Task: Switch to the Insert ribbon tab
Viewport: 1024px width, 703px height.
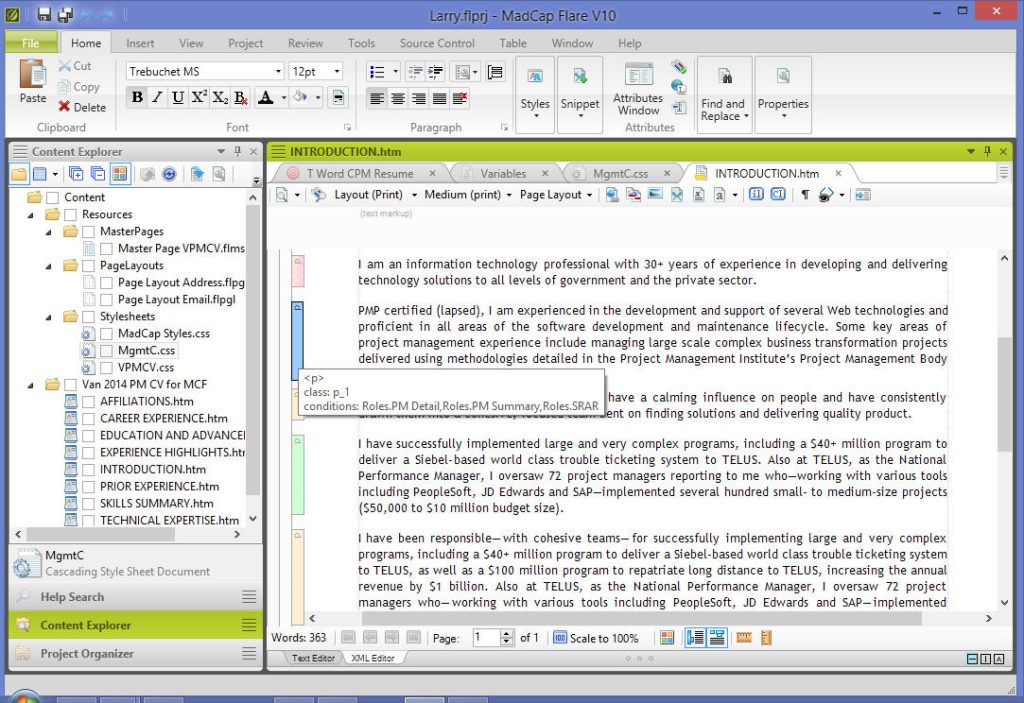Action: [x=140, y=43]
